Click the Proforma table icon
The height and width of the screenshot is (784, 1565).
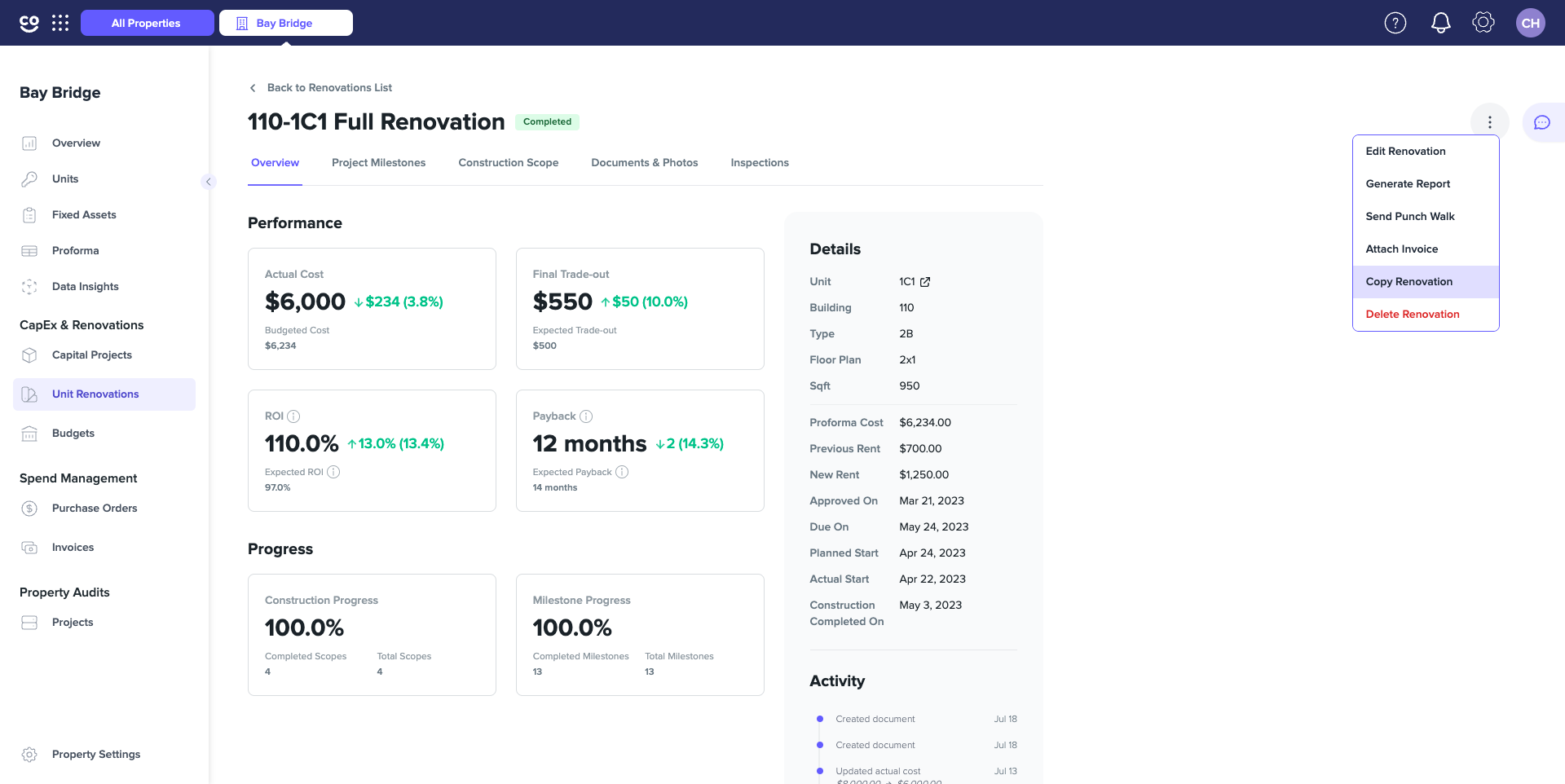(29, 251)
